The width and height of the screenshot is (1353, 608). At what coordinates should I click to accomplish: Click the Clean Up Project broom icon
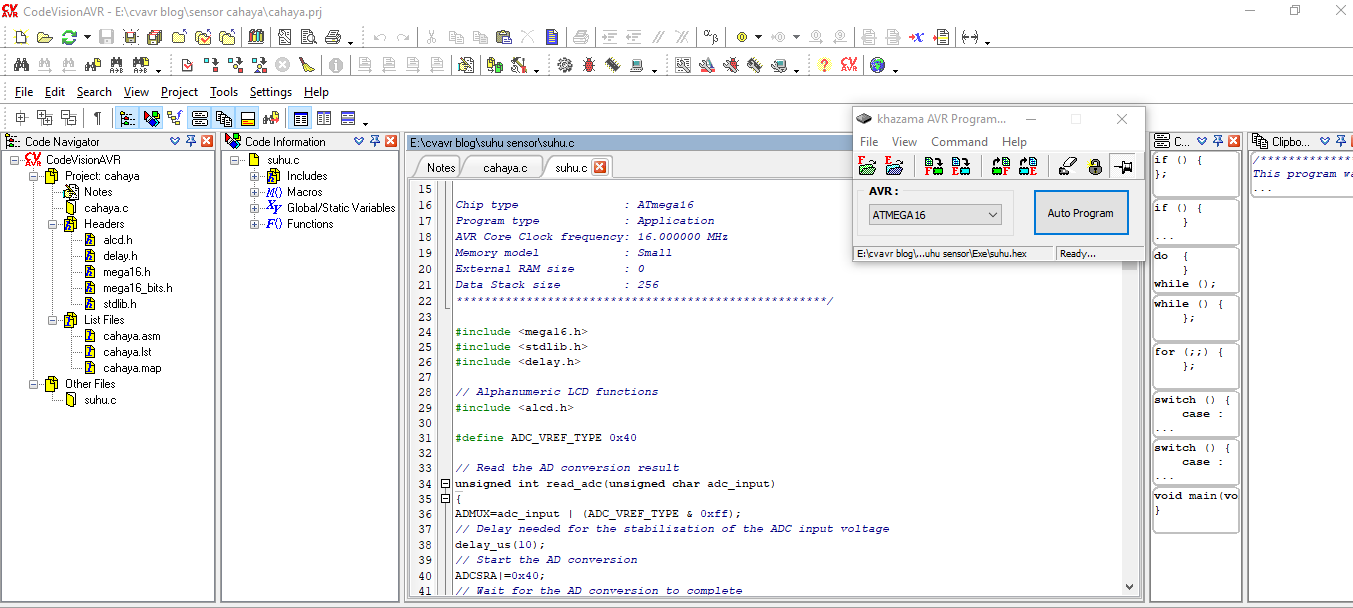click(306, 65)
